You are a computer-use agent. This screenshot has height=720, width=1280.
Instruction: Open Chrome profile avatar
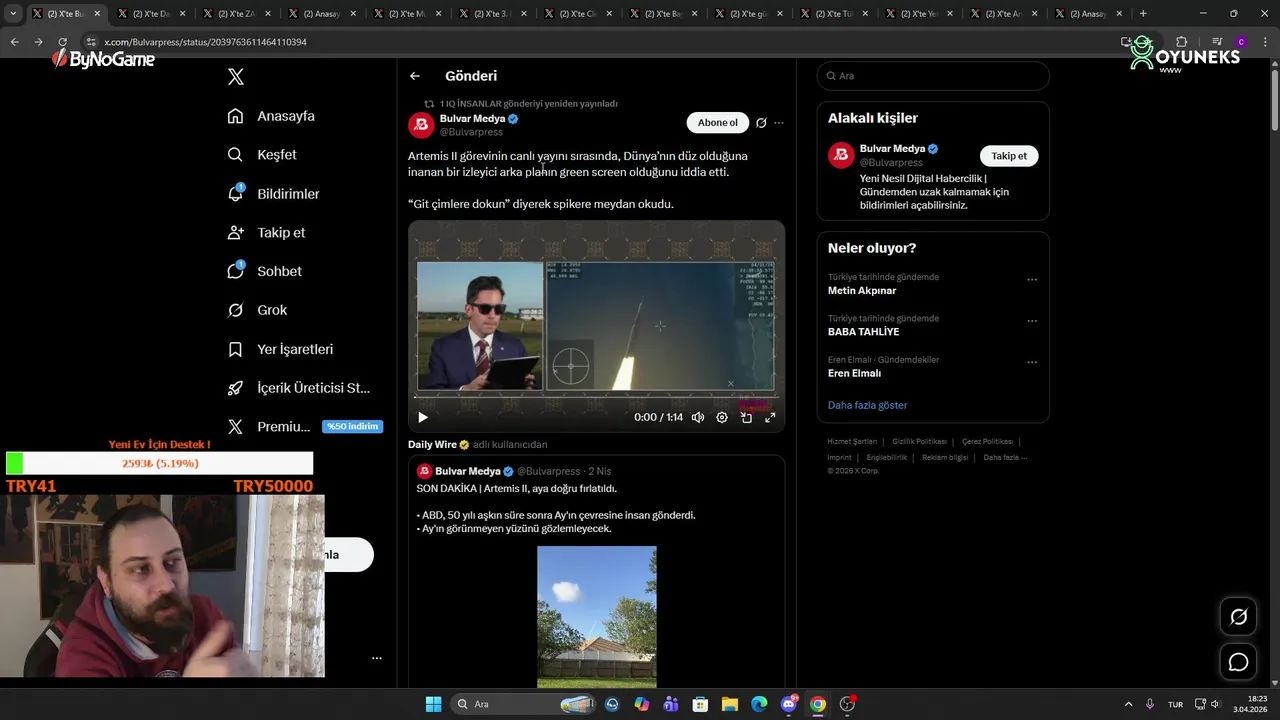tap(1241, 42)
